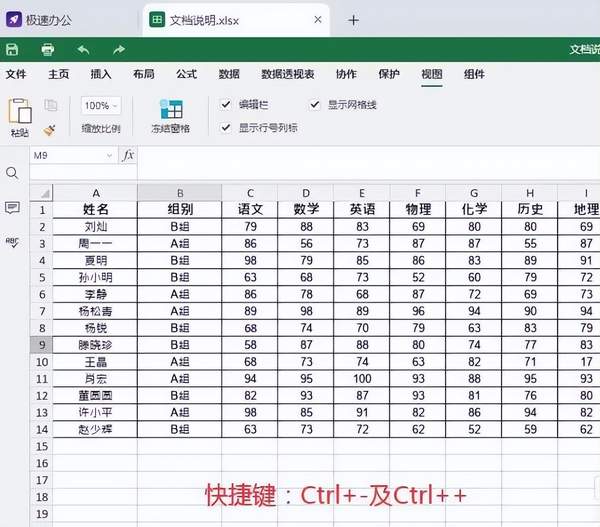Select row 9 header
This screenshot has height=527, width=600.
click(x=42, y=345)
